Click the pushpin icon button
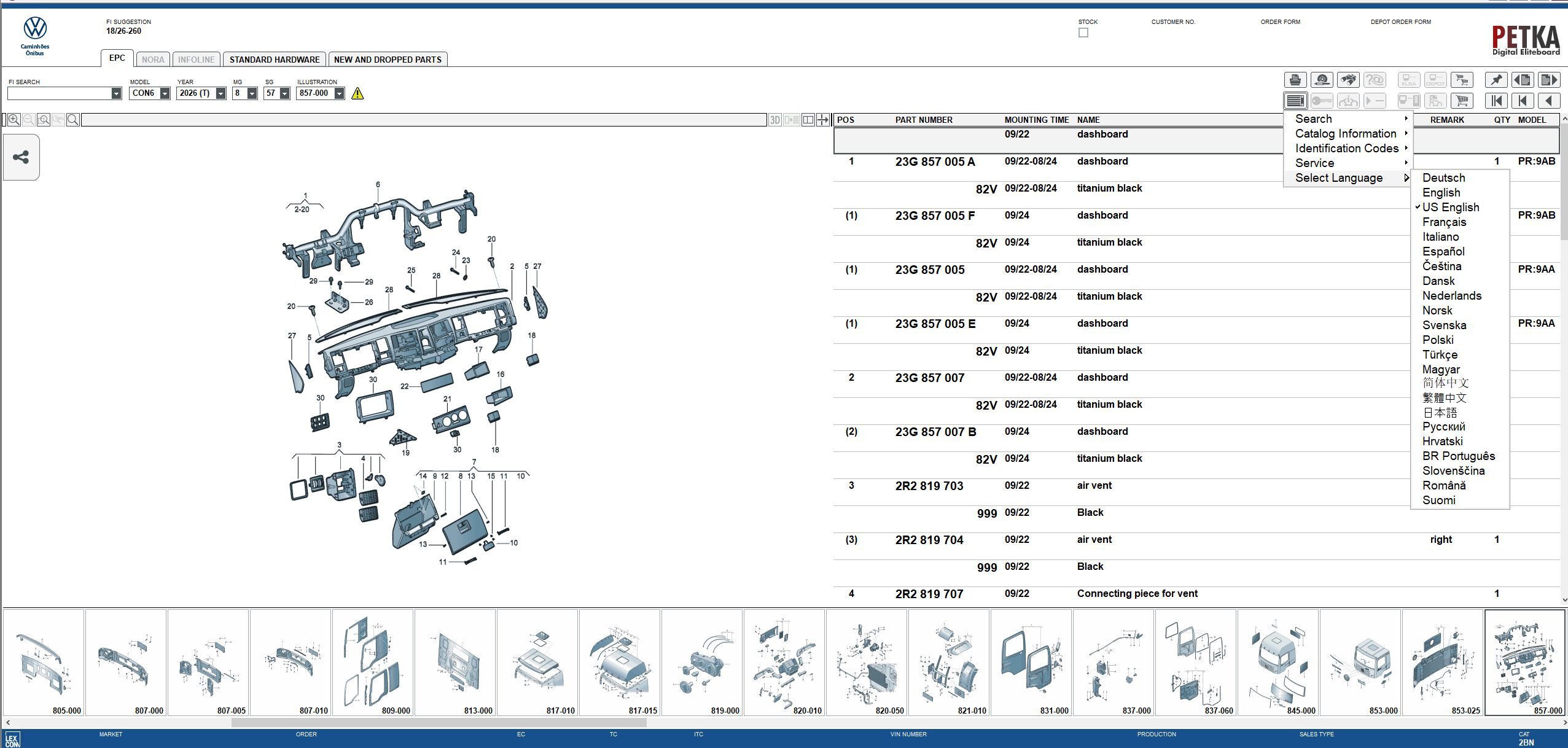 click(x=1496, y=80)
